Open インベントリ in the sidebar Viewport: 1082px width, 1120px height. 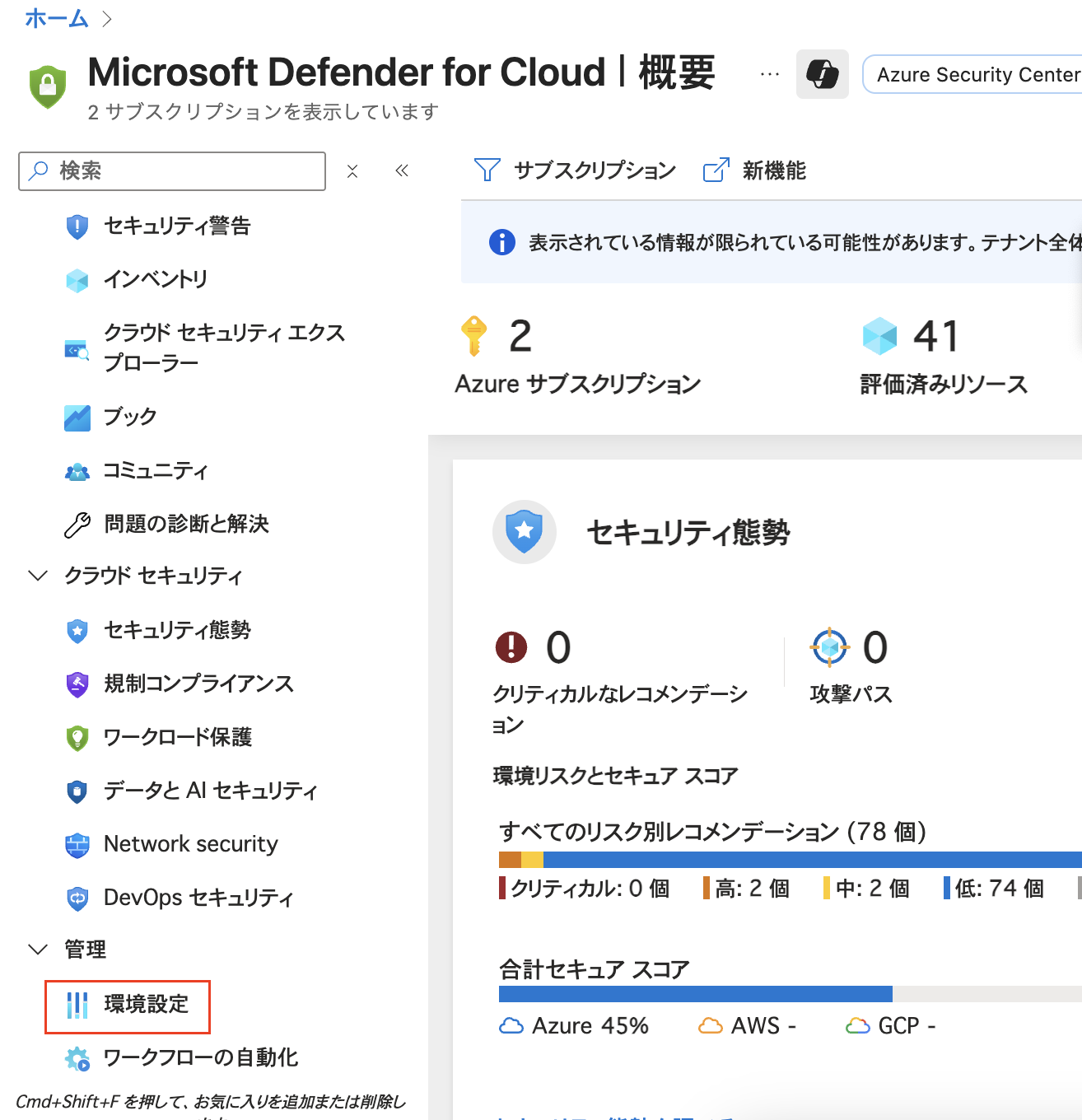[156, 279]
